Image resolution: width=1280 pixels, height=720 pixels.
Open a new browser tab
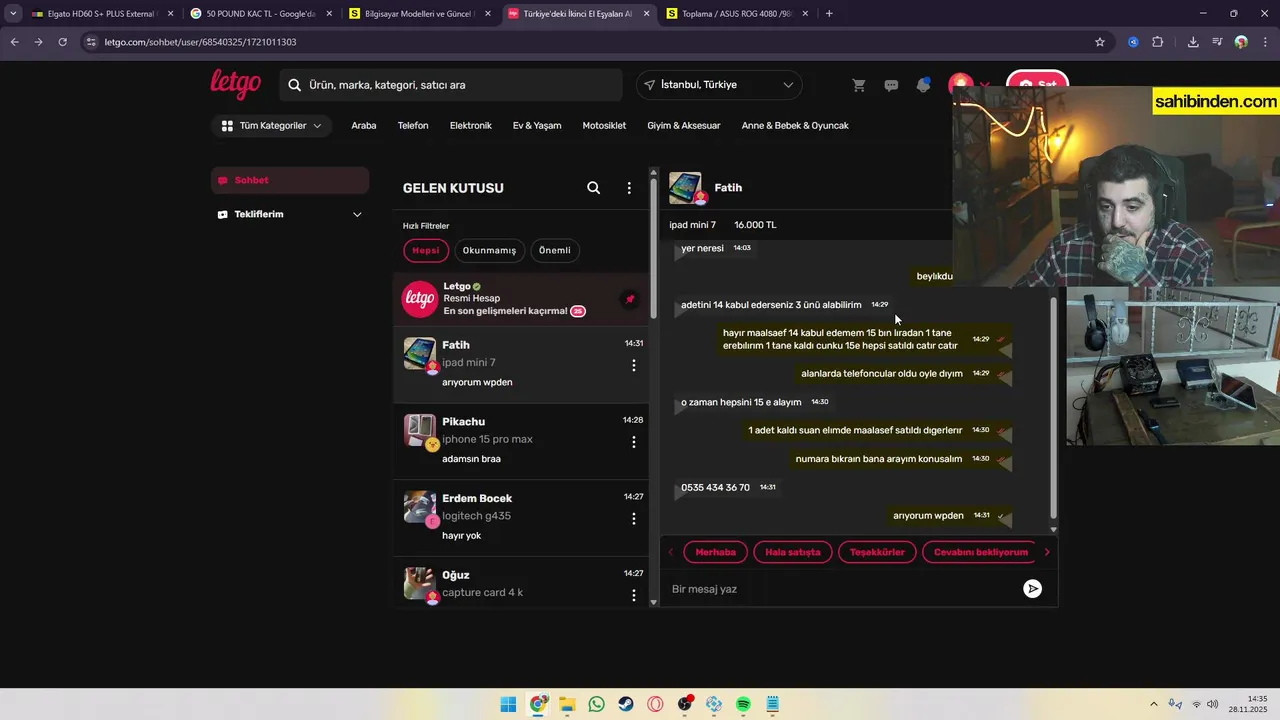click(829, 14)
